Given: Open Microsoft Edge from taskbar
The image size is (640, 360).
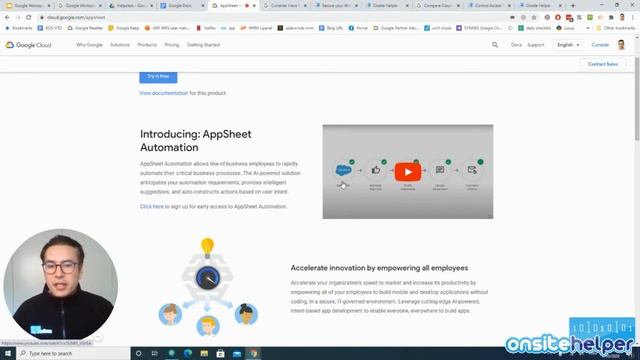Looking at the screenshot, I should pyautogui.click(x=188, y=353).
